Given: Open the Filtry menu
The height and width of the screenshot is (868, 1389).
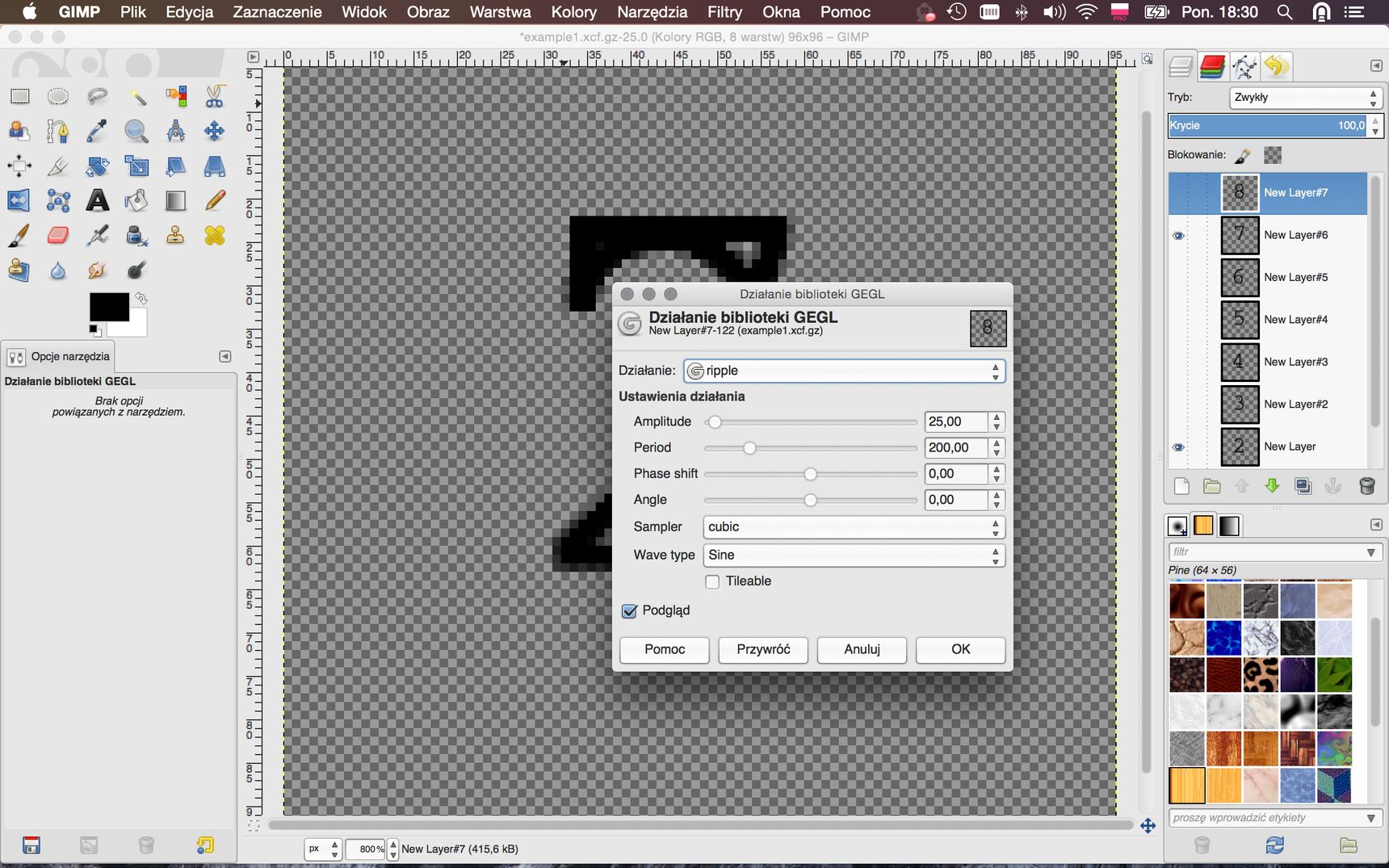Looking at the screenshot, I should 724,12.
